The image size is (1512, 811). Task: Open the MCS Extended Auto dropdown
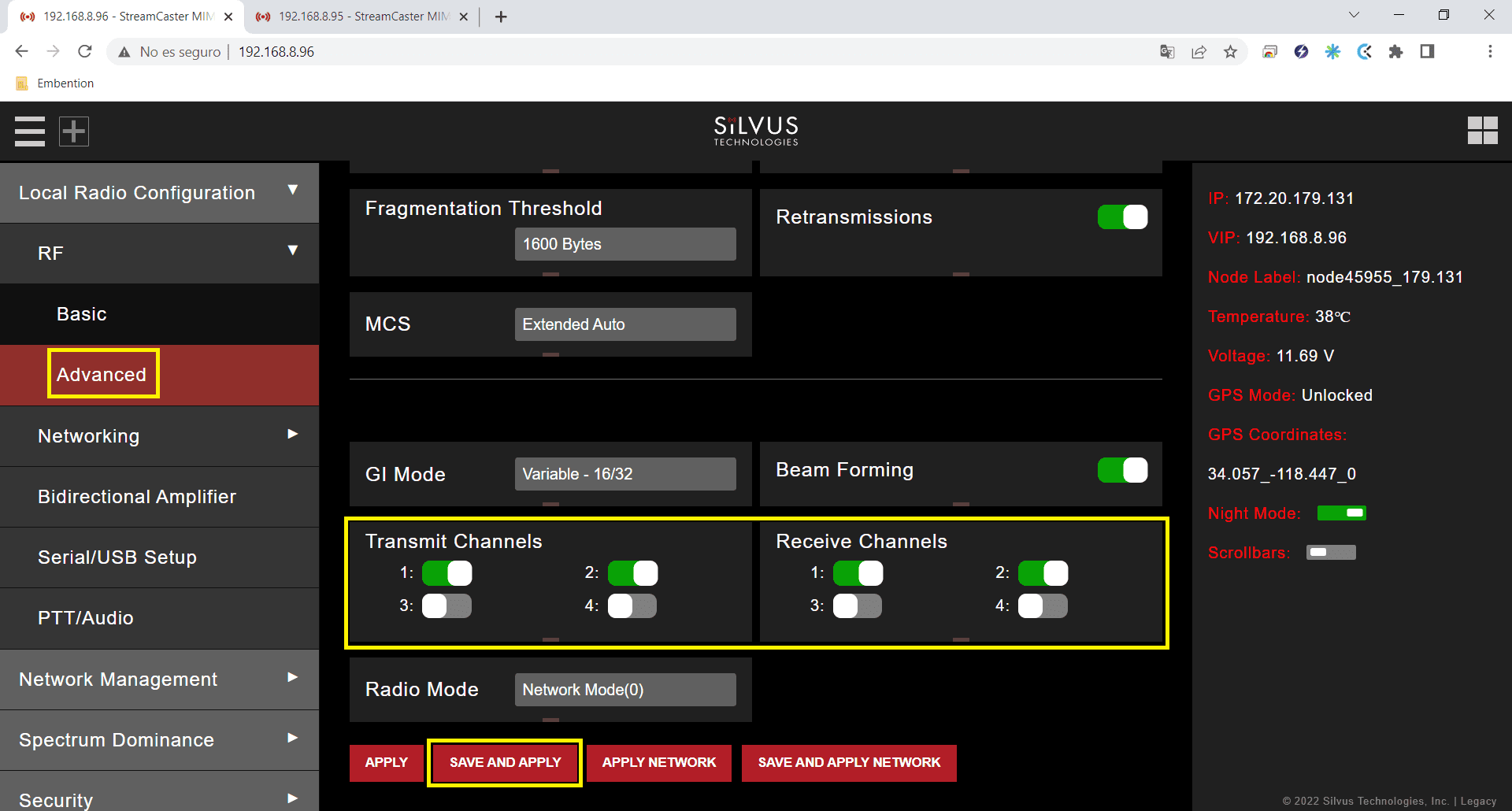click(x=625, y=324)
